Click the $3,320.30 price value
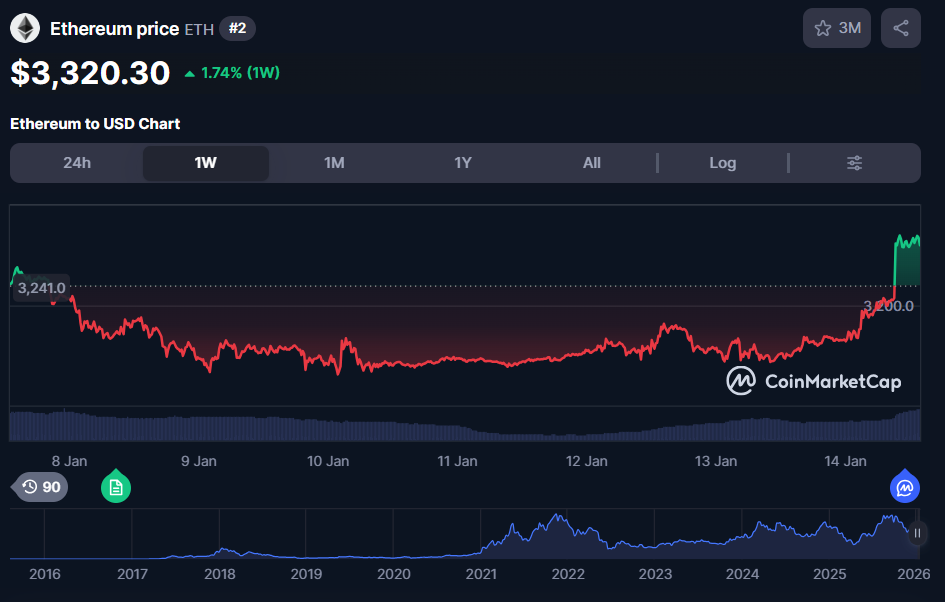The width and height of the screenshot is (945, 602). click(x=90, y=73)
